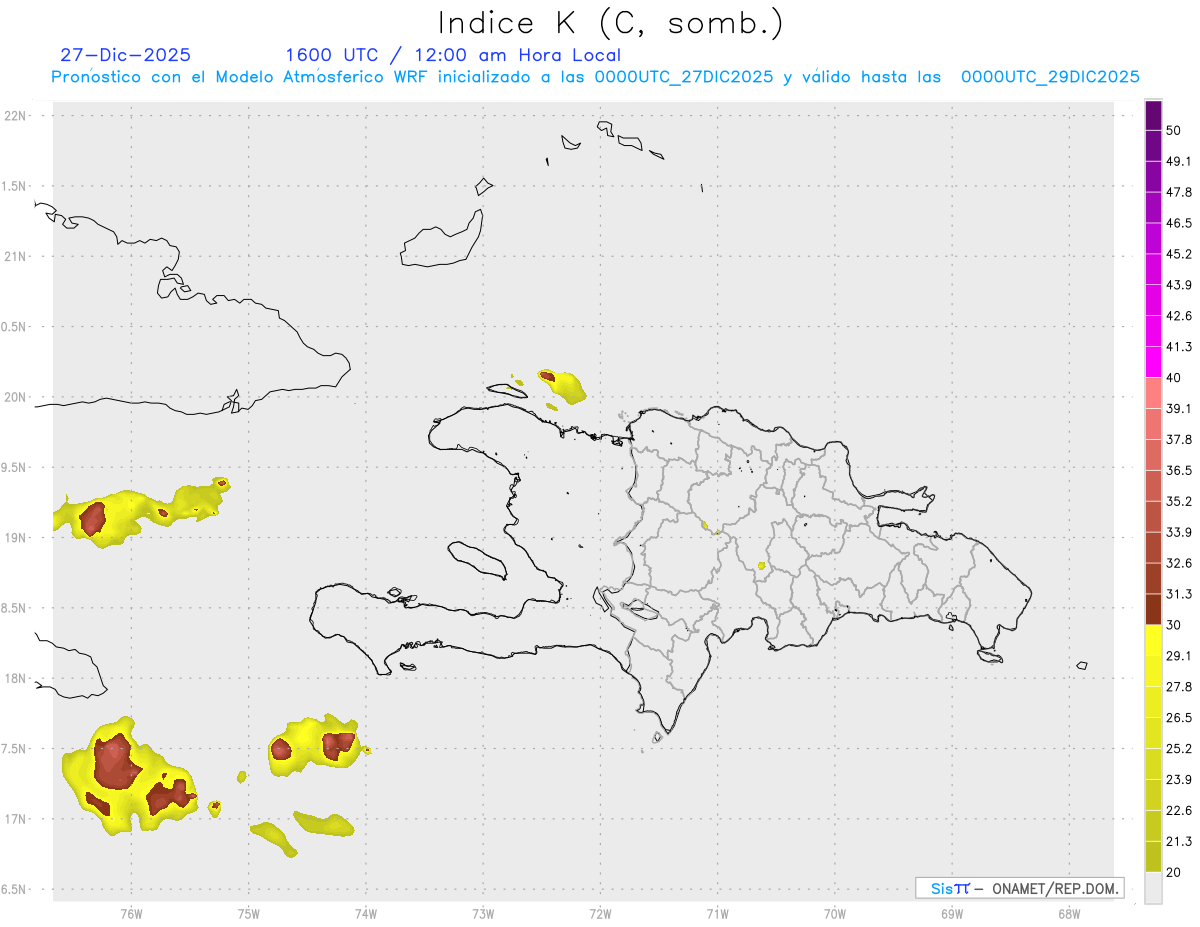Pick the magenta swatch between 40 and 41.3

tap(1153, 362)
